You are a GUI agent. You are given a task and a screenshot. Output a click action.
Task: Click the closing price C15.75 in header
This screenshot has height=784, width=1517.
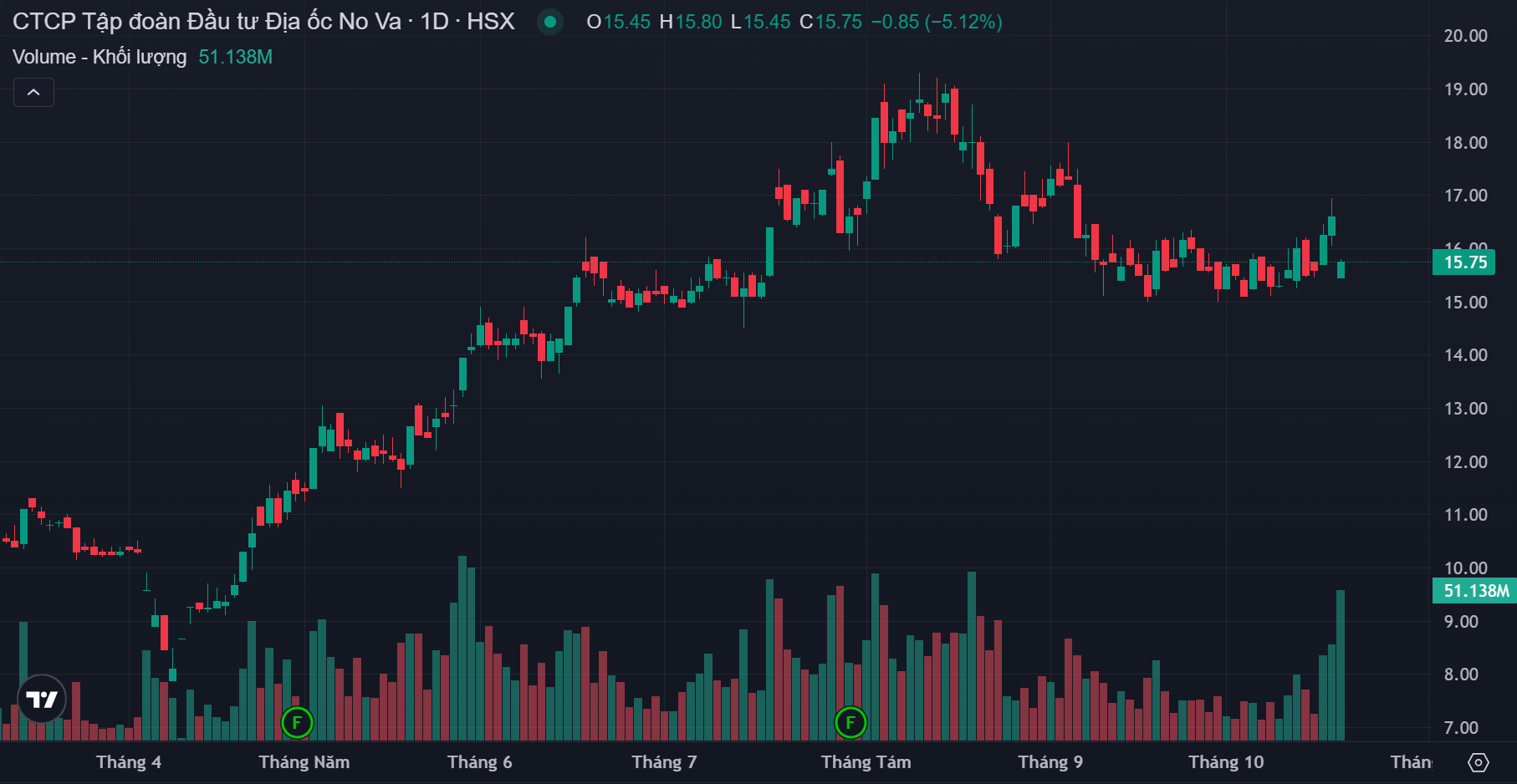tap(830, 22)
